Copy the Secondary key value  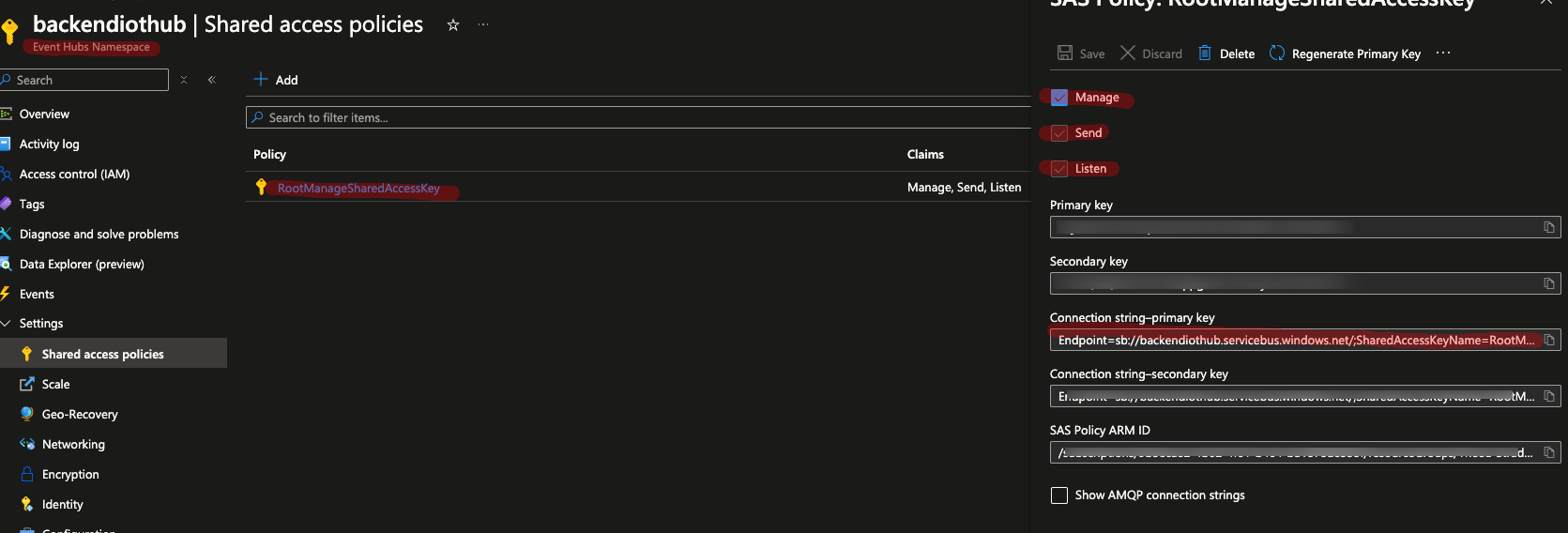[1549, 283]
